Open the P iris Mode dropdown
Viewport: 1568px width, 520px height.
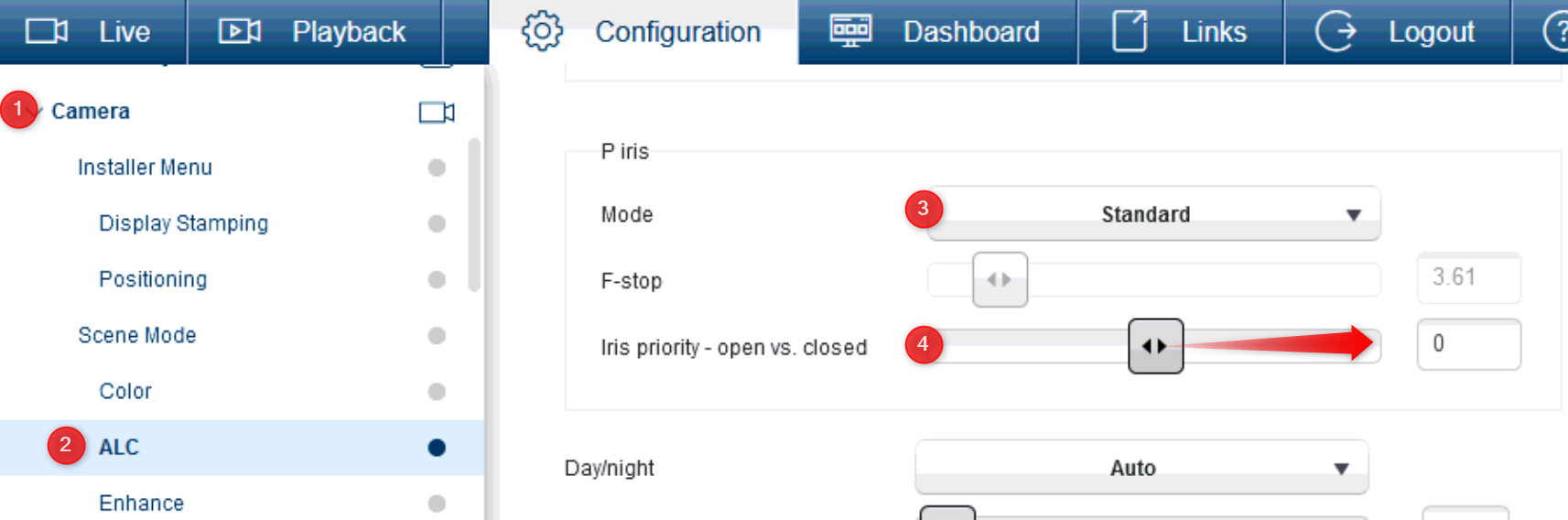point(1153,214)
